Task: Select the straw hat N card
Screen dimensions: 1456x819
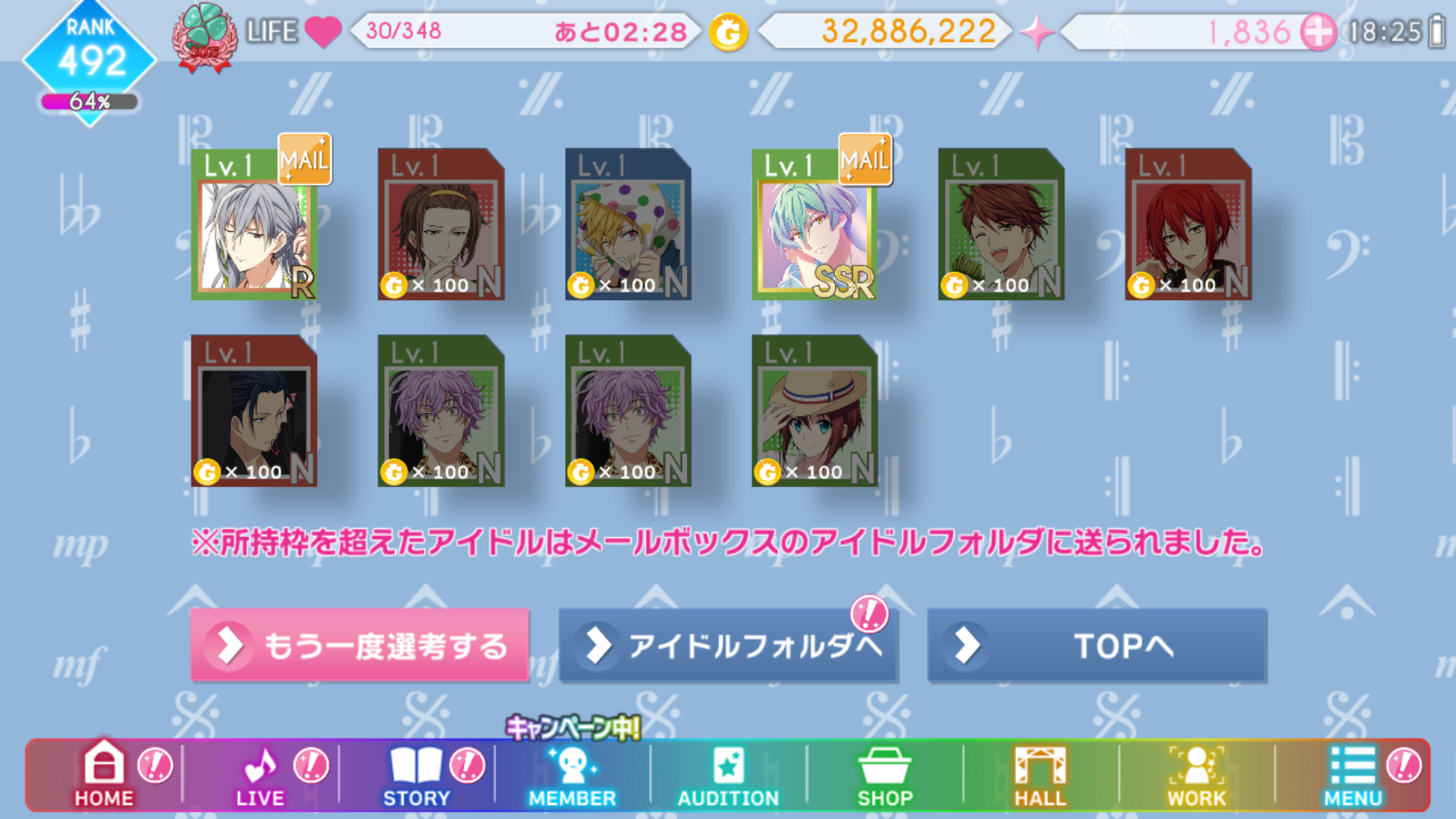Action: coord(814,410)
